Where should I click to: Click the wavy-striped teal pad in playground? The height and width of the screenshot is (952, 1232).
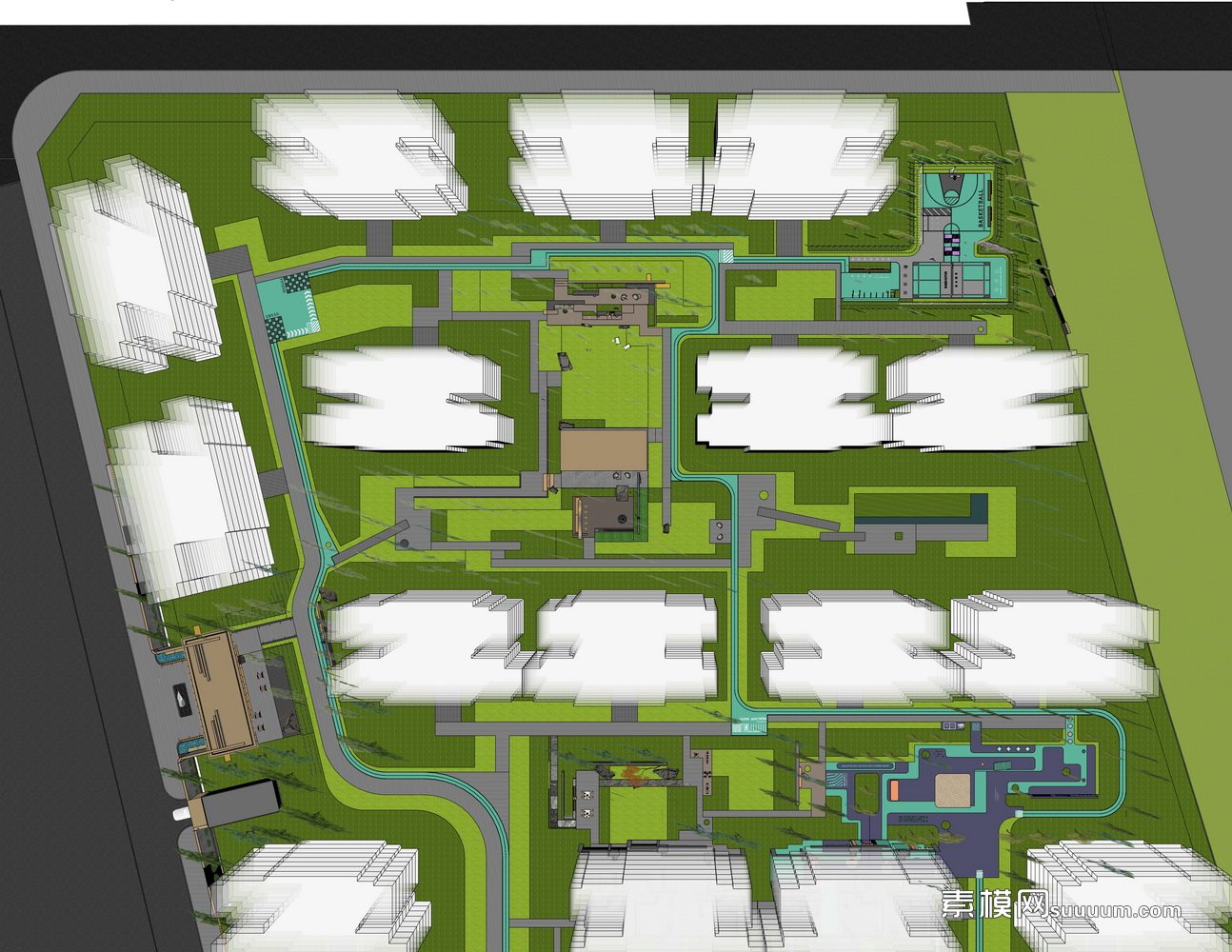[x=834, y=779]
